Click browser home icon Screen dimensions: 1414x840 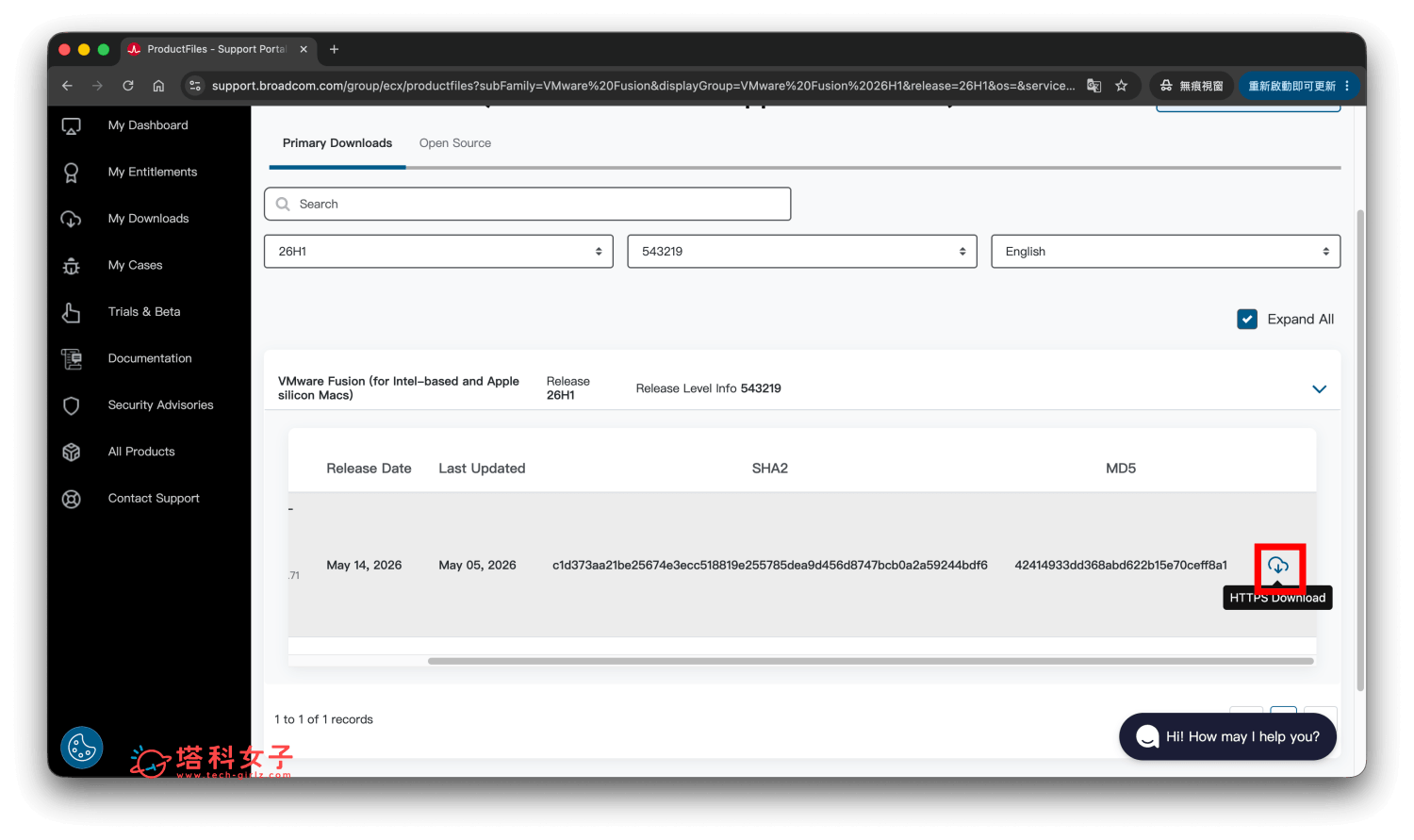coord(158,86)
